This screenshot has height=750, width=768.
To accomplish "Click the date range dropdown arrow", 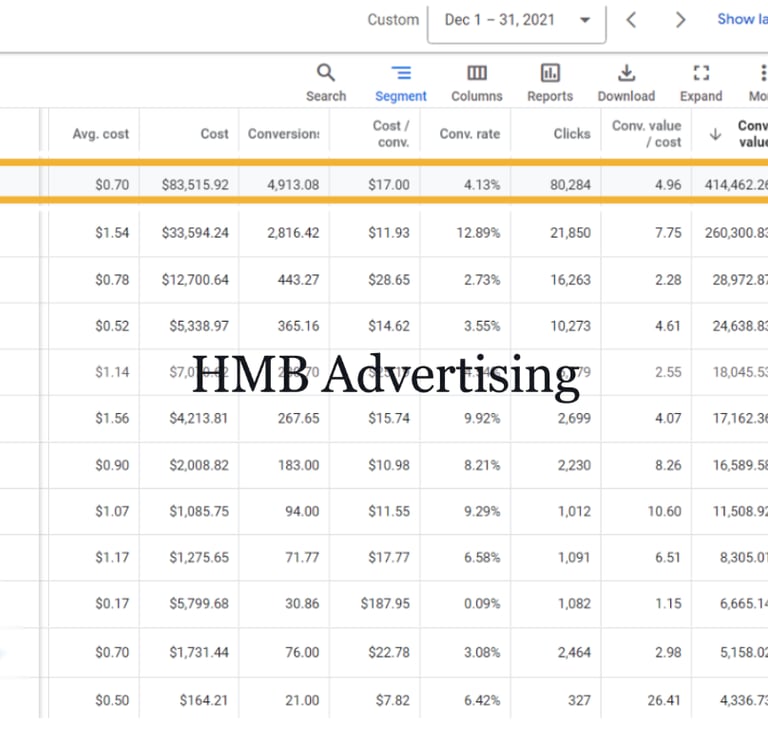I will 584,20.
